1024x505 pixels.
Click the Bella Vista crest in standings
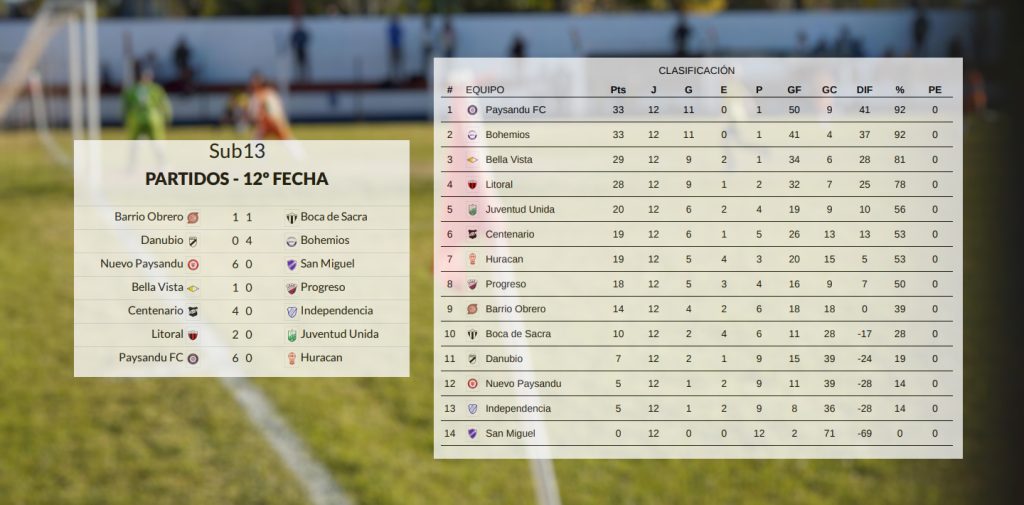472,159
